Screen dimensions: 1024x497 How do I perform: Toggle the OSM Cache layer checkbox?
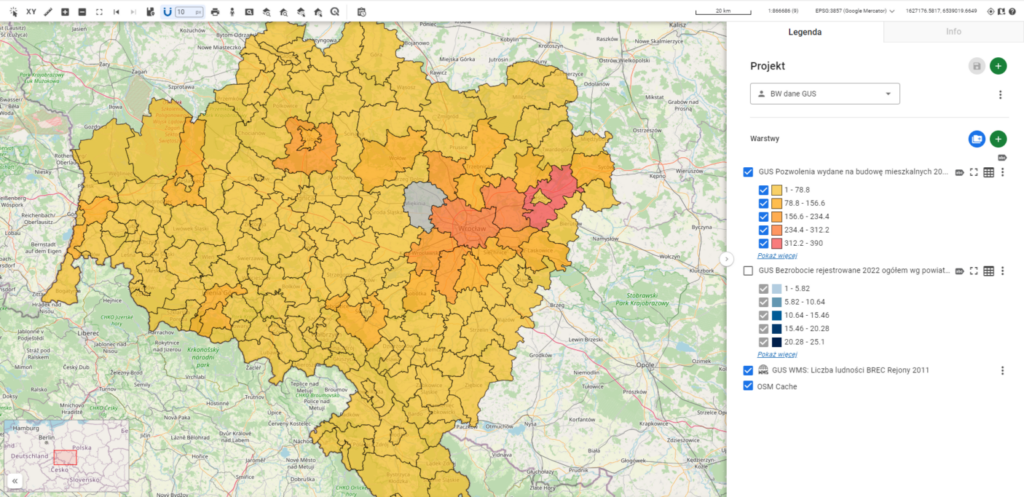(x=749, y=386)
